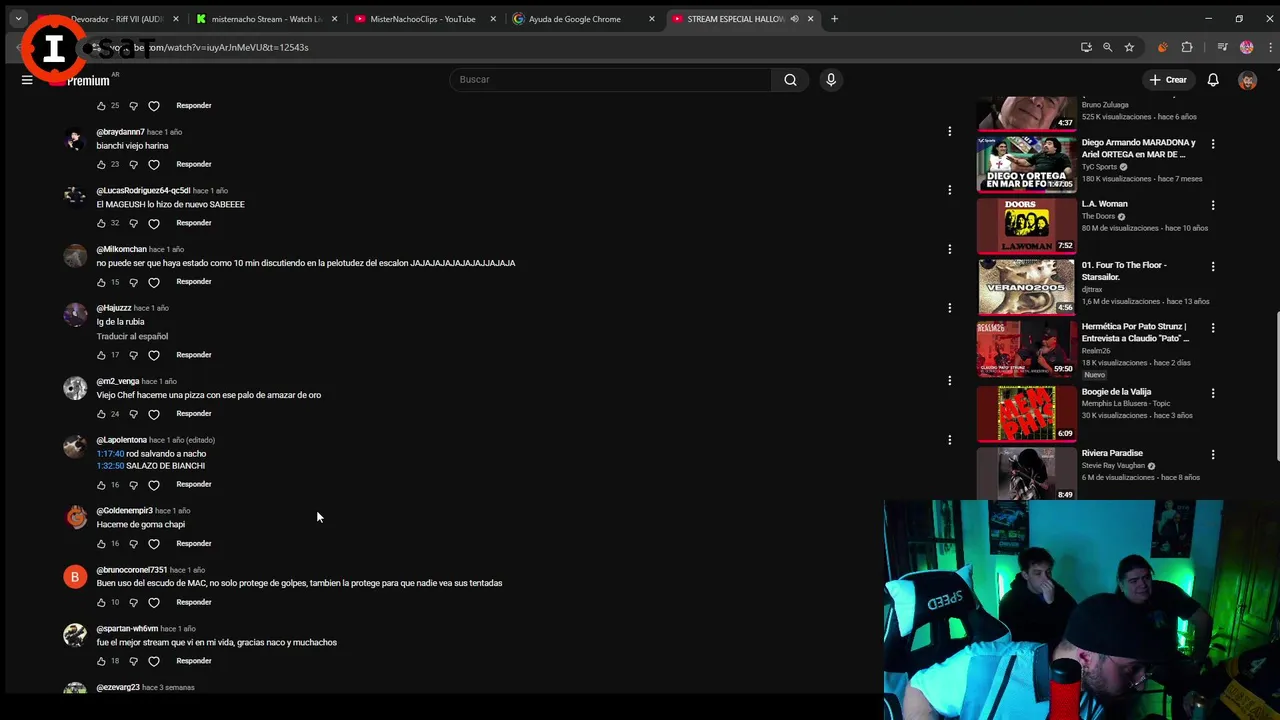Viewport: 1280px width, 720px height.
Task: Dislike the Milkomchan comment
Action: click(x=133, y=282)
